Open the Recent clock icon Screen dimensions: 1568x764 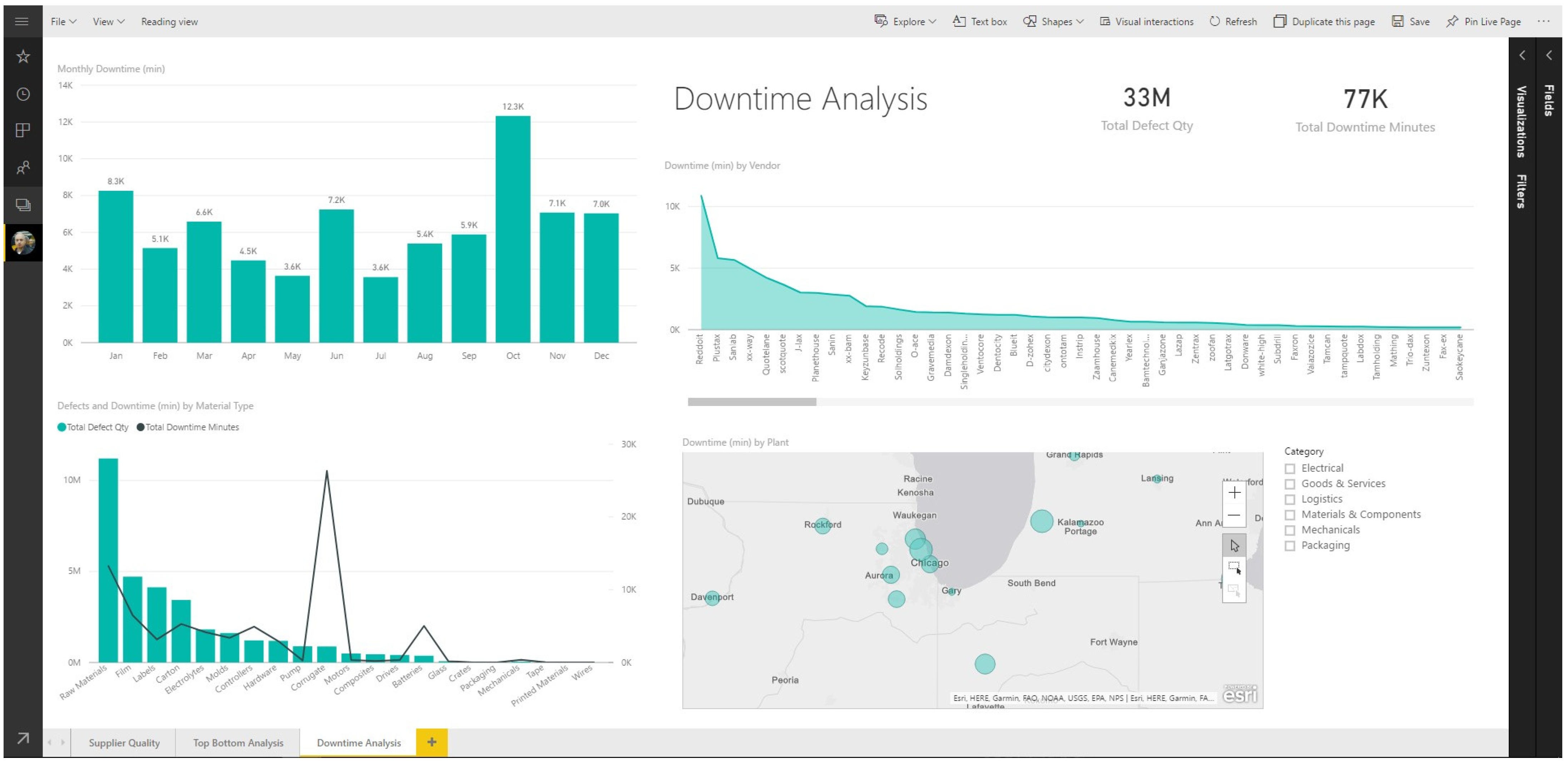[x=23, y=94]
